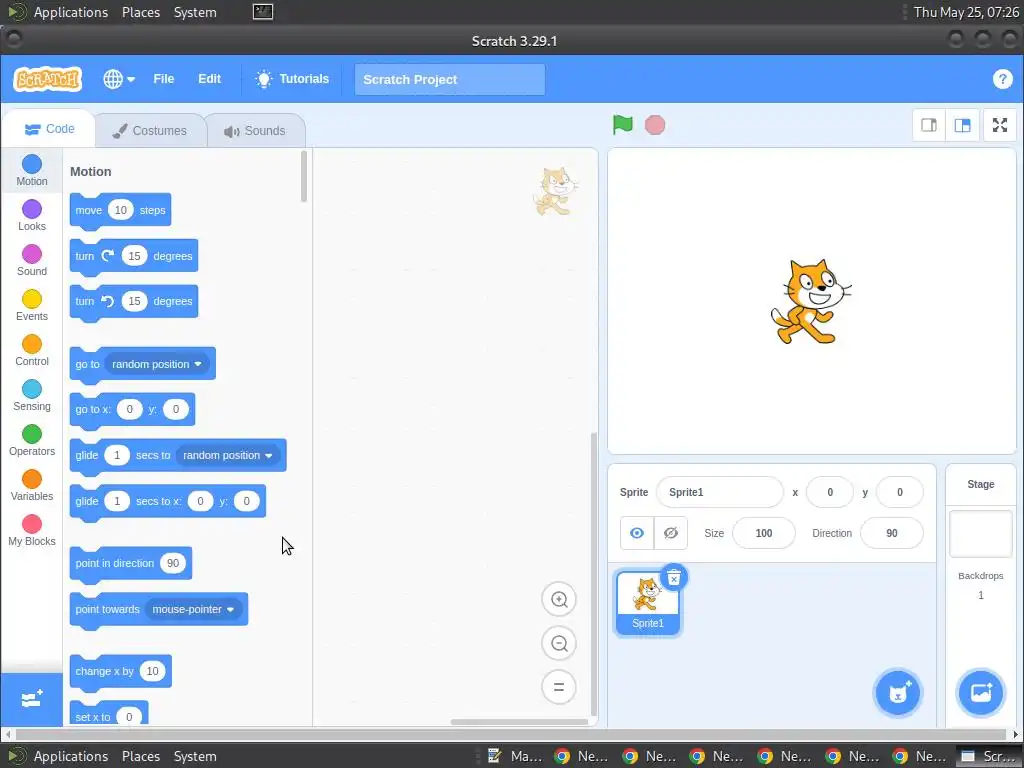Viewport: 1024px width, 768px height.
Task: Click the Scratch logo
Action: [48, 79]
